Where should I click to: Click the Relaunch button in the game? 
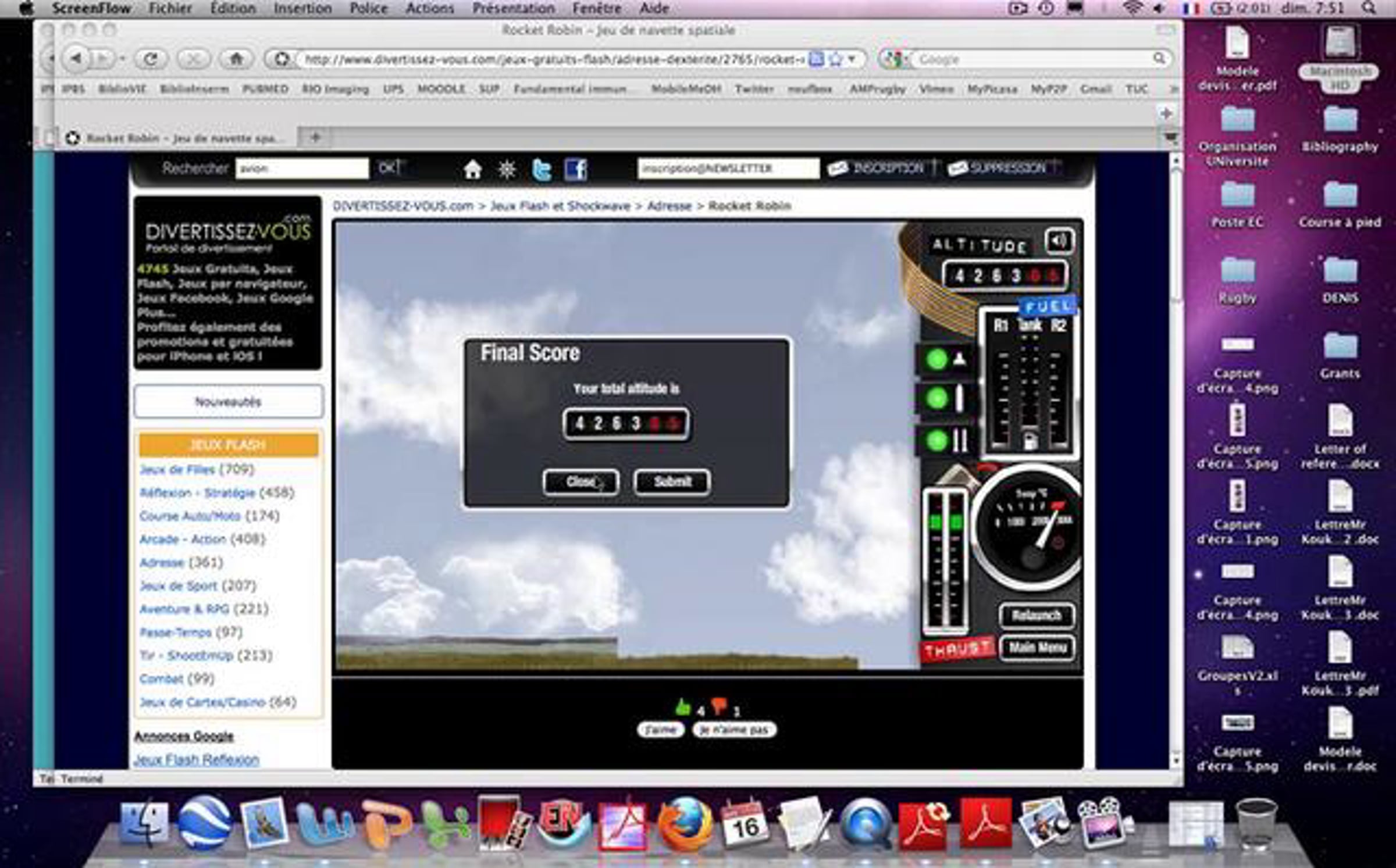1037,615
